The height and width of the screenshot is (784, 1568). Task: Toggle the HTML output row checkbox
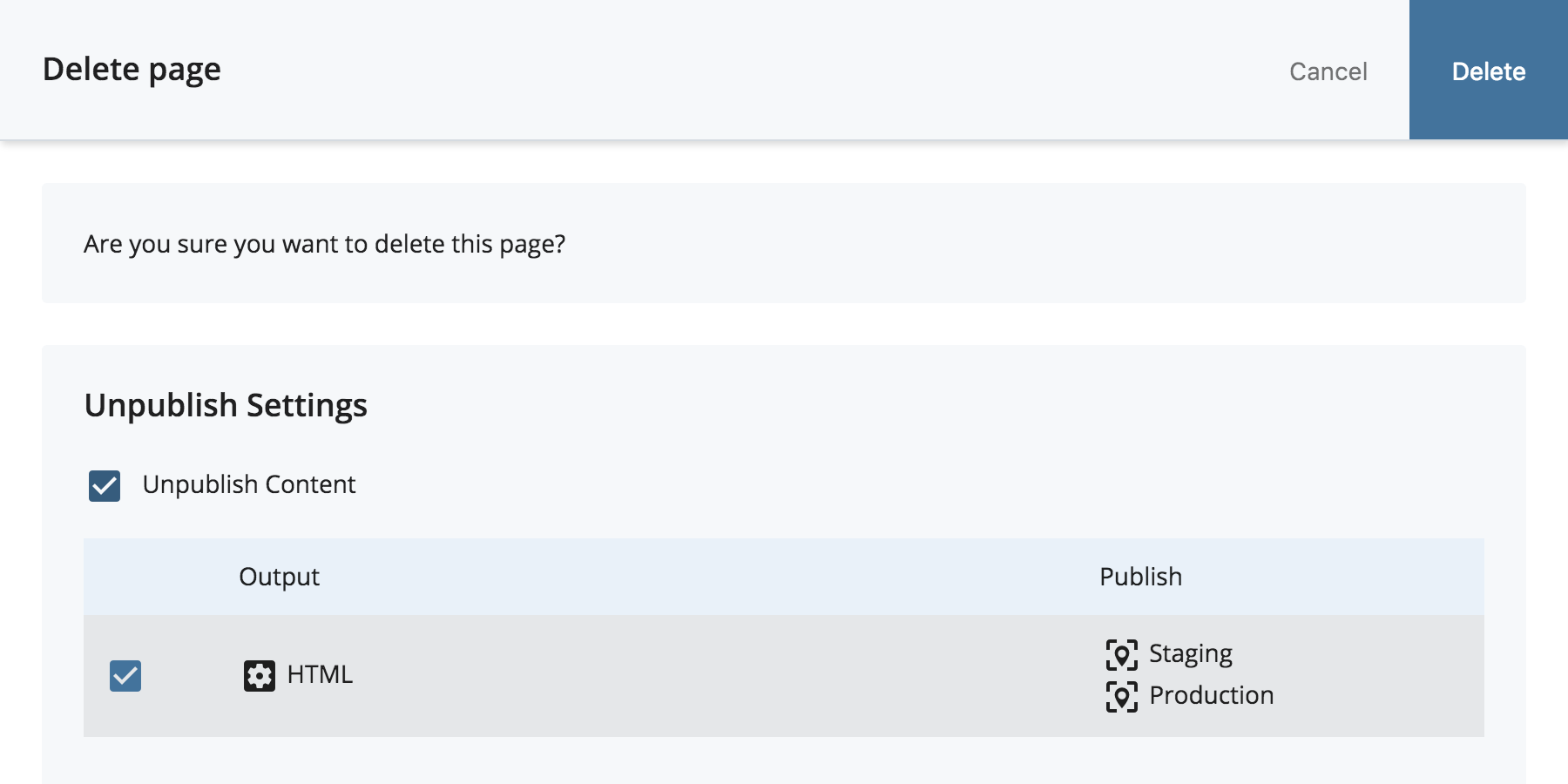[x=125, y=675]
